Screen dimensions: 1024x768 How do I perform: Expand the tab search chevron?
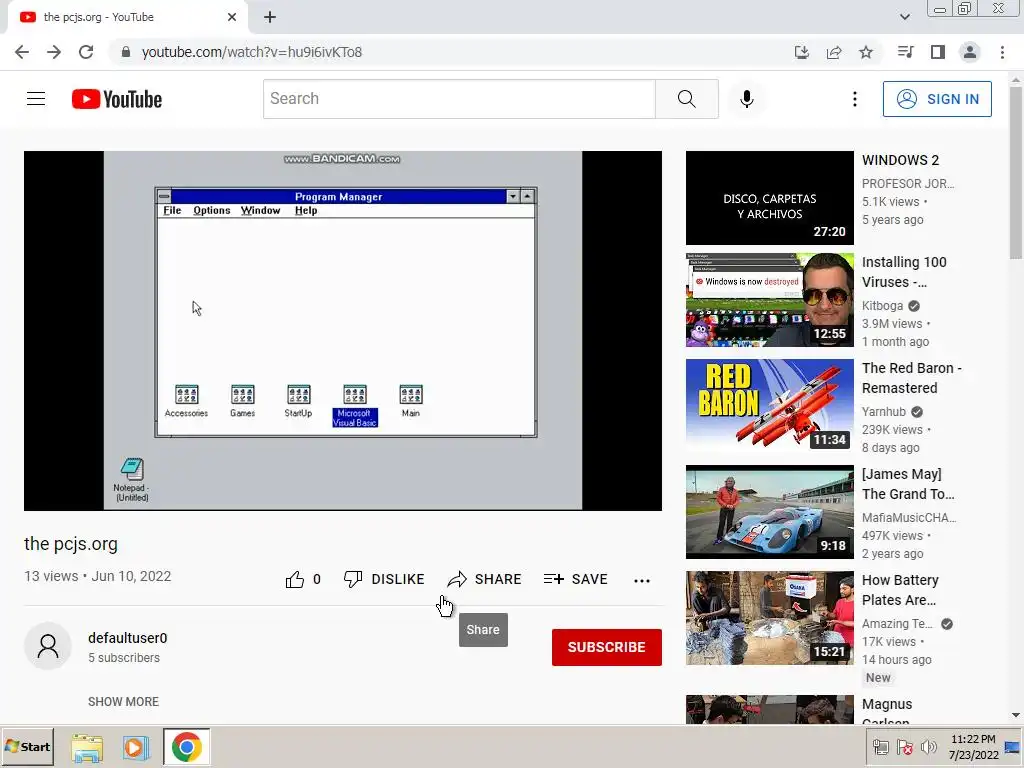[x=904, y=17]
